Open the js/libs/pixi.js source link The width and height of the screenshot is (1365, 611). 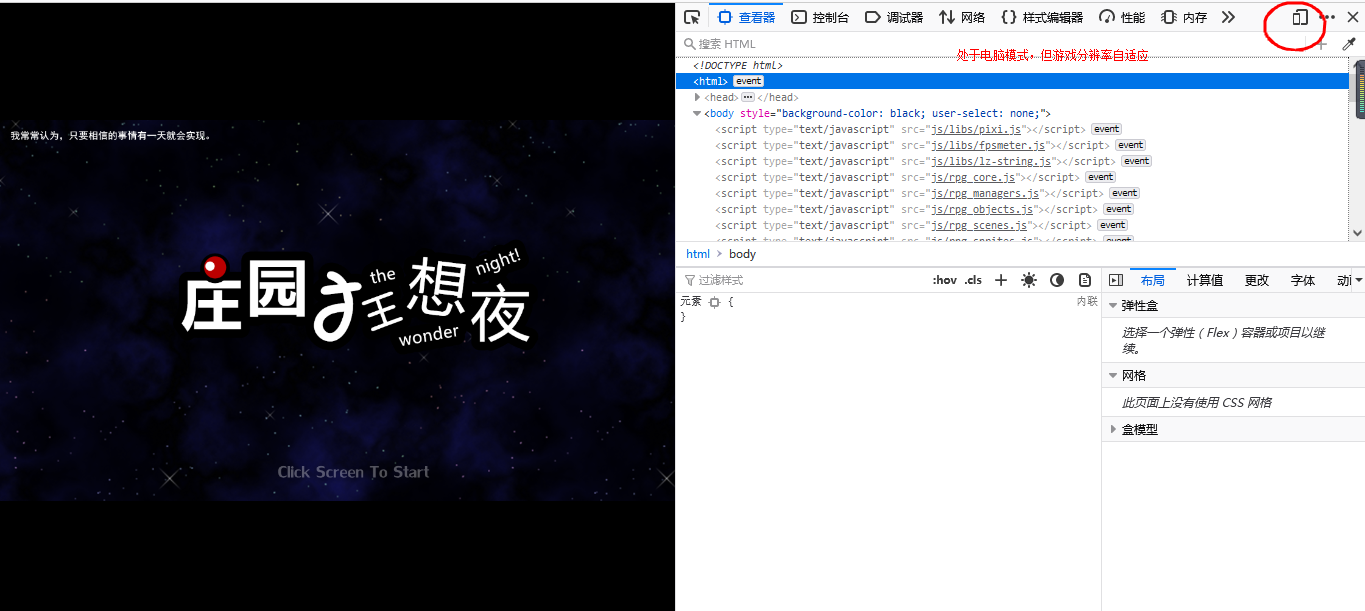975,129
